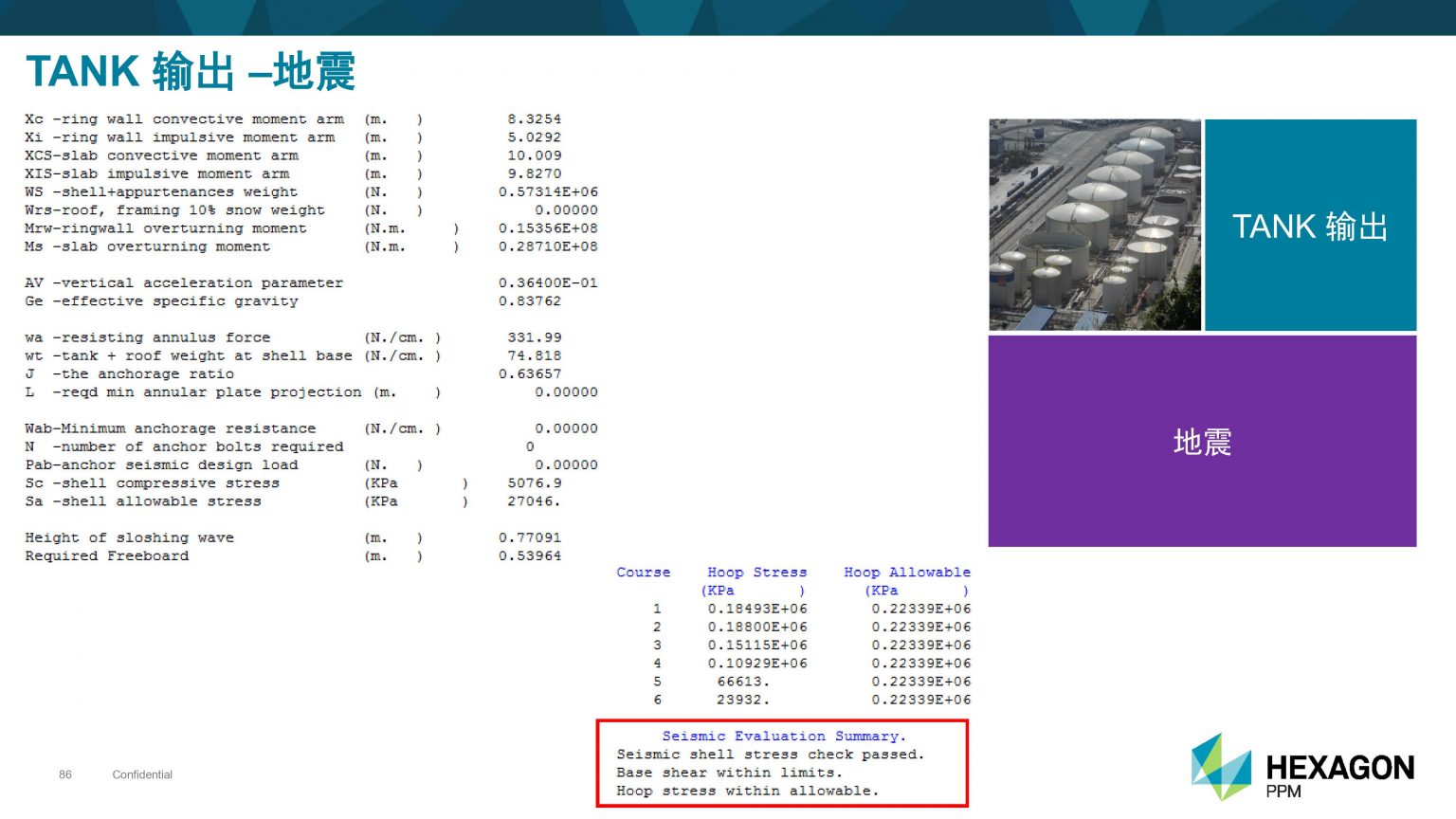
Task: Click the Confidential footer text
Action: pyautogui.click(x=142, y=774)
